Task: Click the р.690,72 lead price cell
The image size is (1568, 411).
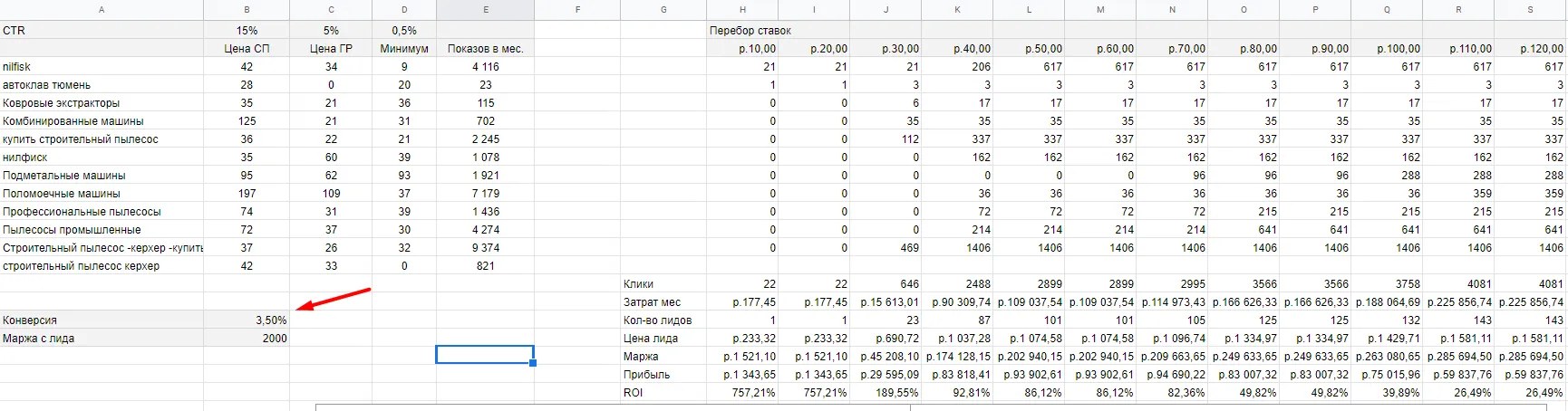Action: click(x=886, y=338)
